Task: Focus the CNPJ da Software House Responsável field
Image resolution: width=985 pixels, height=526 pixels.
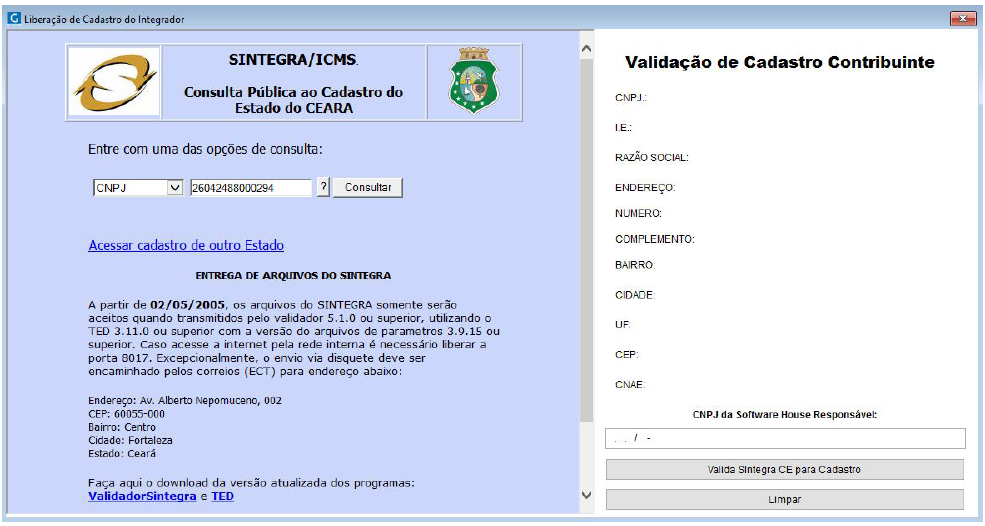Action: 785,439
